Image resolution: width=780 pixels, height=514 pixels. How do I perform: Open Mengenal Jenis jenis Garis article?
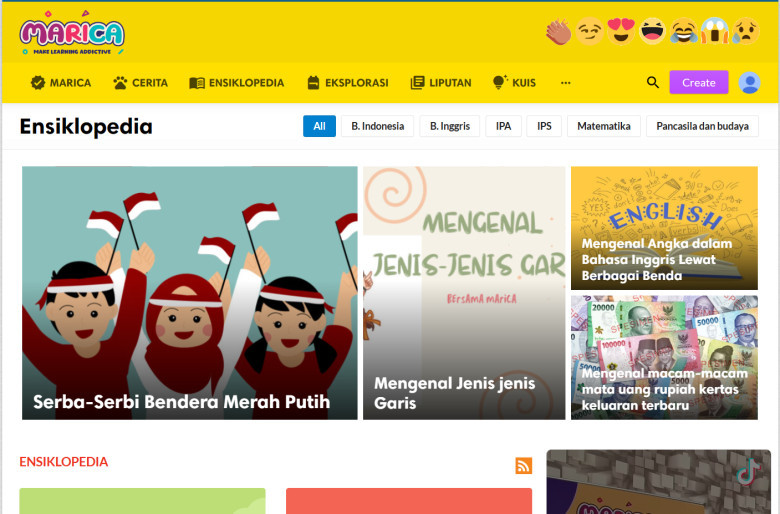464,293
